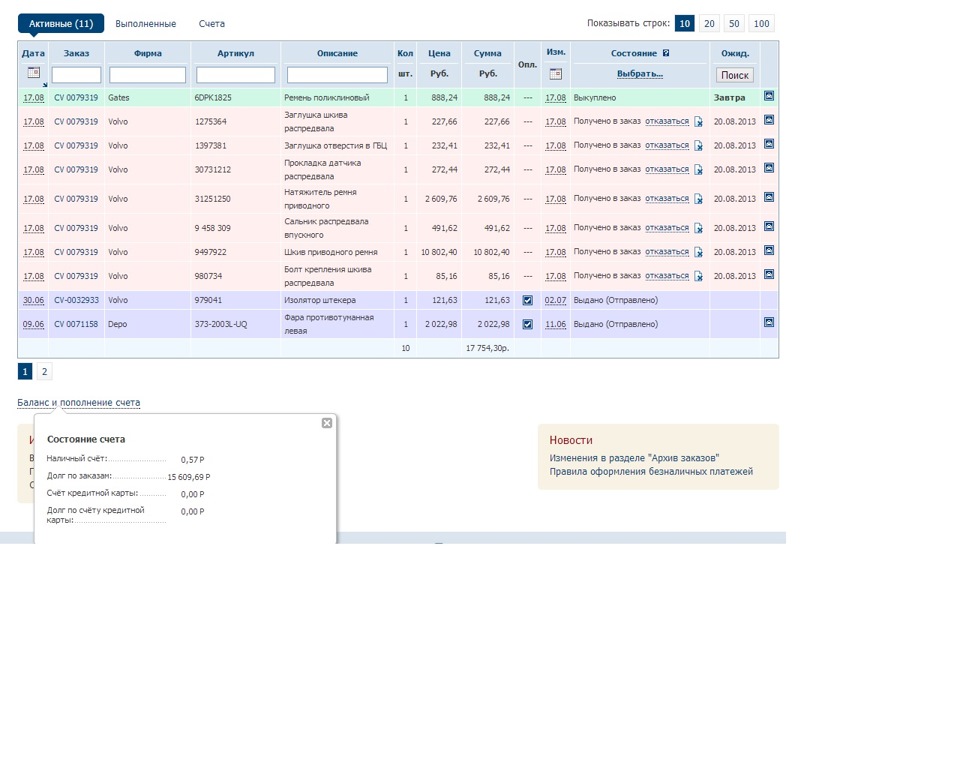Viewport: 960px width, 768px height.
Task: Click the help icon next to Состояние
Action: coord(666,53)
